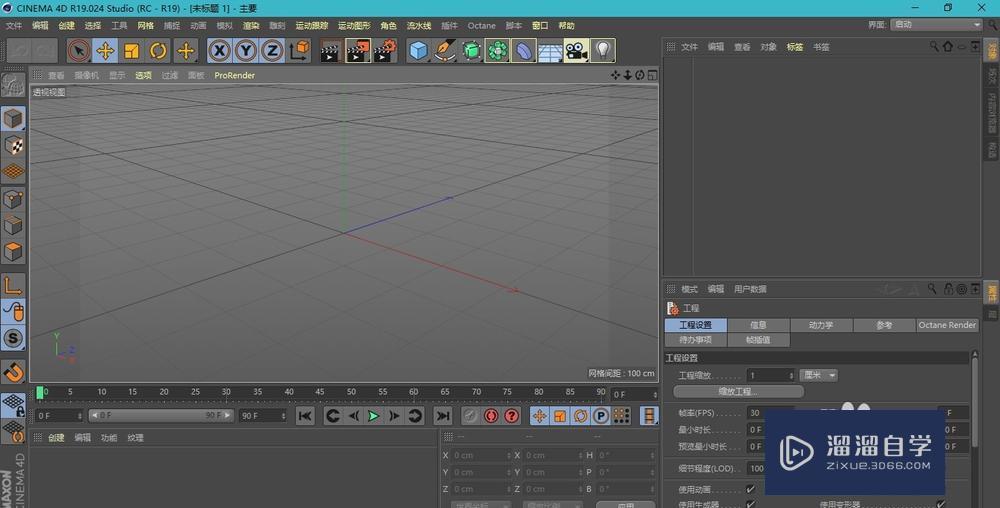Image resolution: width=1000 pixels, height=508 pixels.
Task: Click the 90 F end frame field
Action: (x=263, y=416)
